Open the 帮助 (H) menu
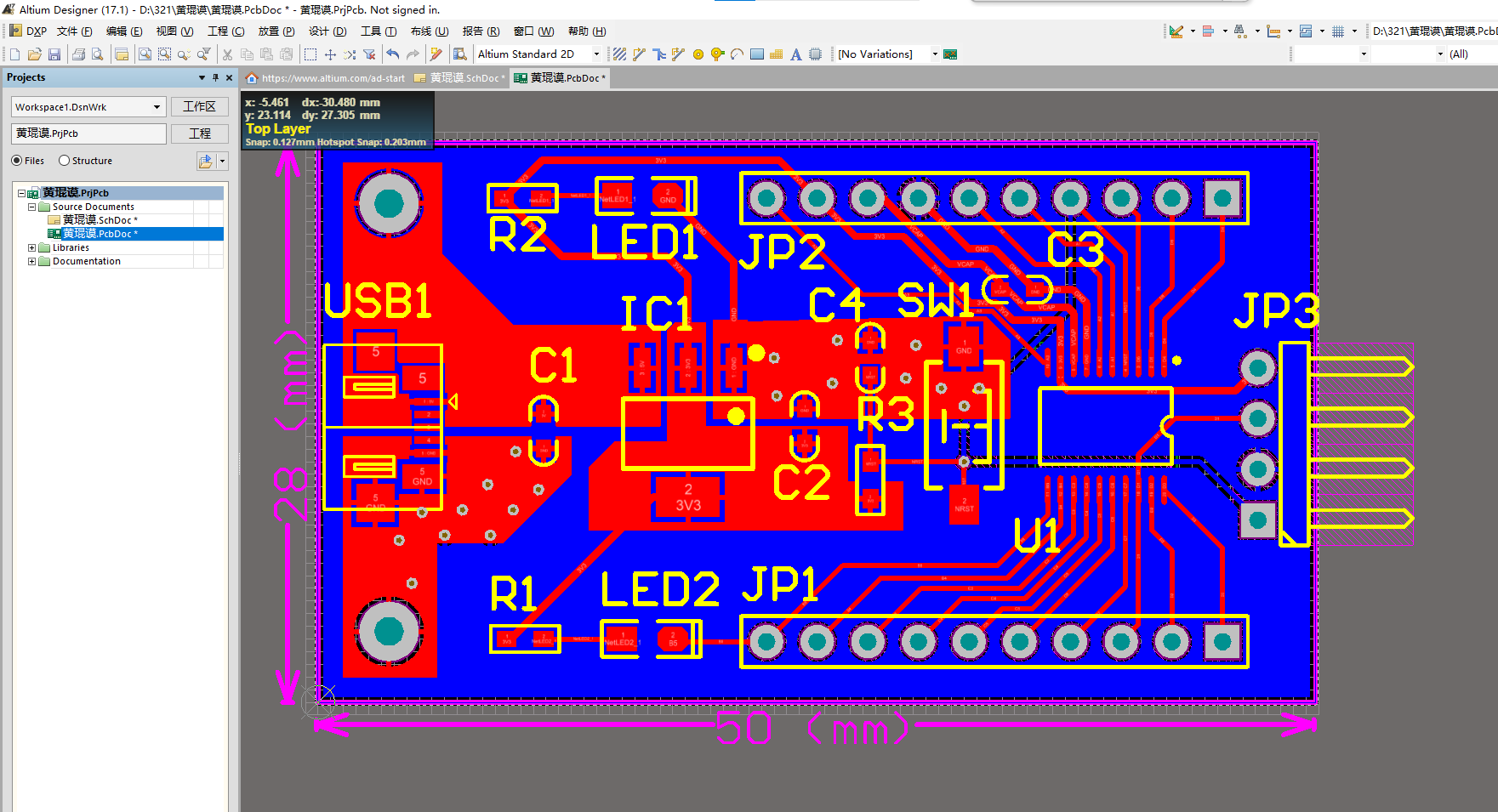The height and width of the screenshot is (812, 1498). pos(587,31)
